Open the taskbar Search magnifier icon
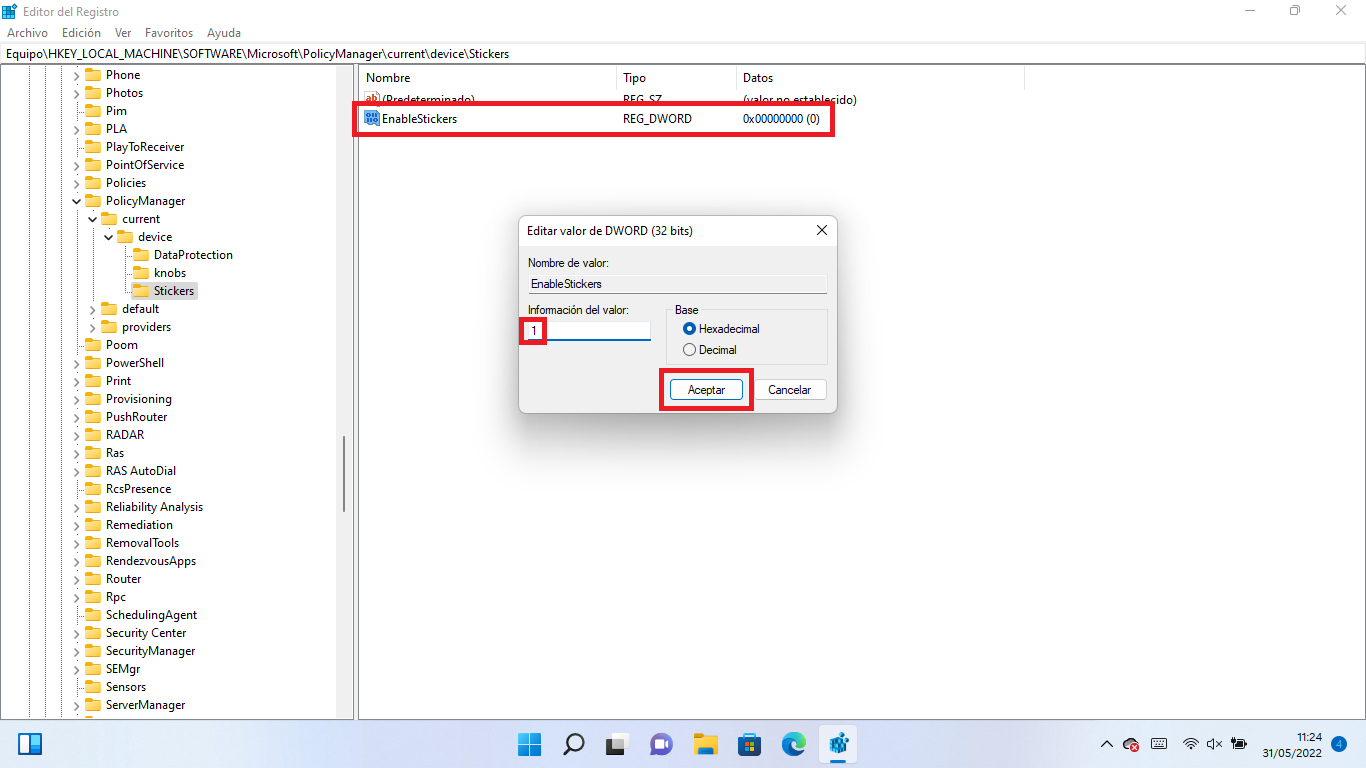The width and height of the screenshot is (1366, 768). tap(574, 744)
